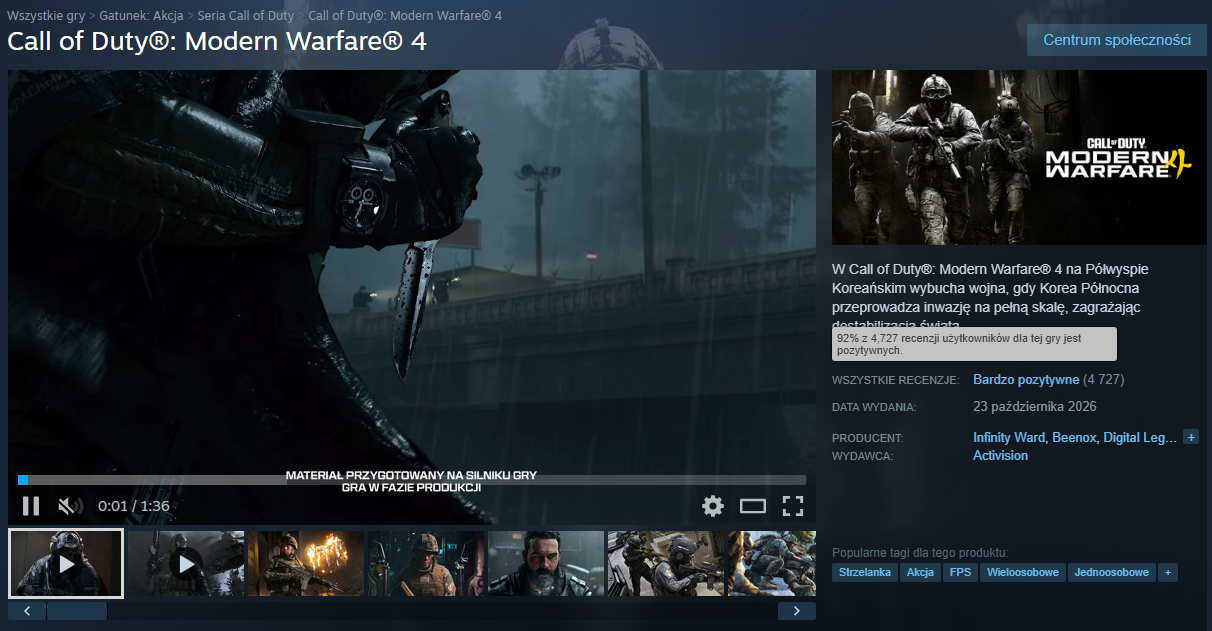
Task: Open Beenox developer link
Action: [1074, 438]
